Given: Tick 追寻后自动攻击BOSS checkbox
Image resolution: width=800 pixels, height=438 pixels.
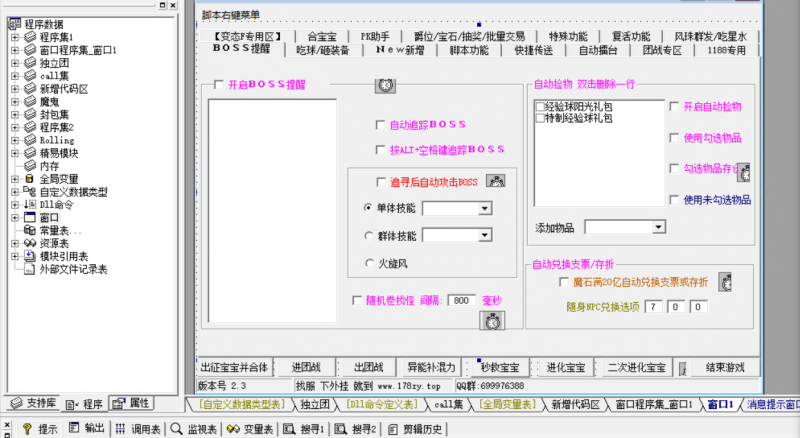Looking at the screenshot, I should coord(381,182).
